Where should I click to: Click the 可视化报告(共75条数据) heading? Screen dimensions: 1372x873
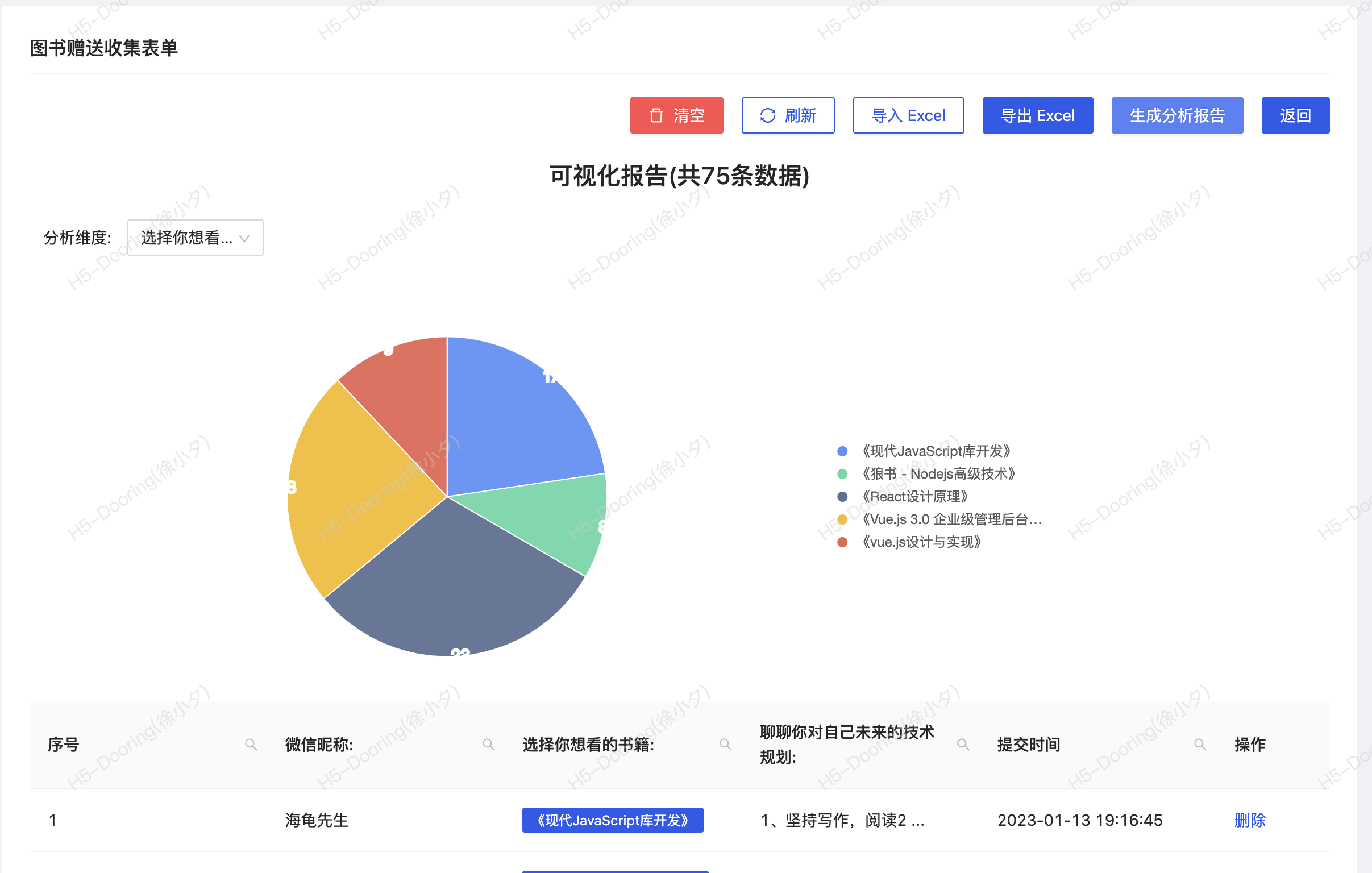(x=679, y=176)
